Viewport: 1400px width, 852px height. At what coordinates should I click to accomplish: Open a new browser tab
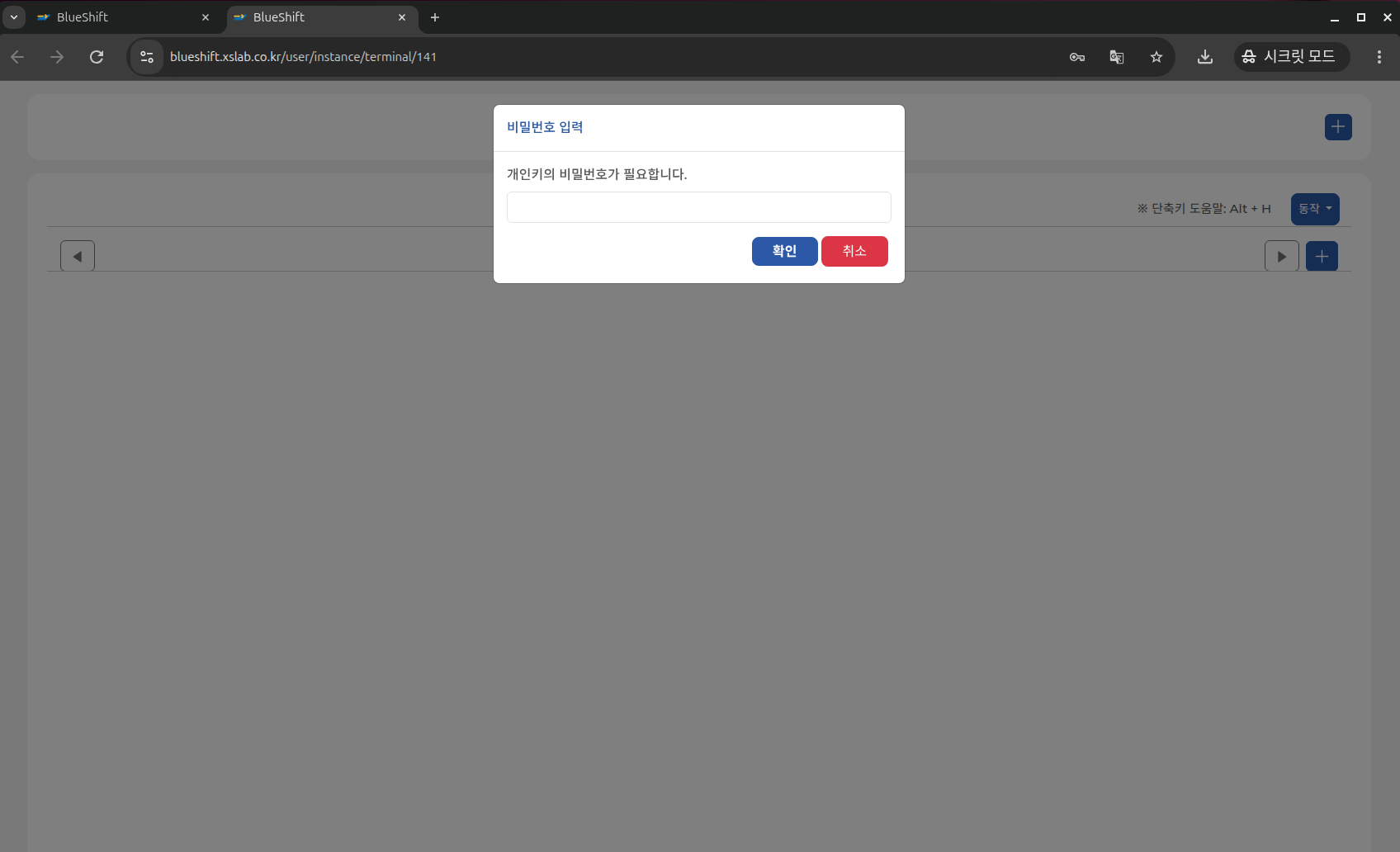tap(435, 17)
